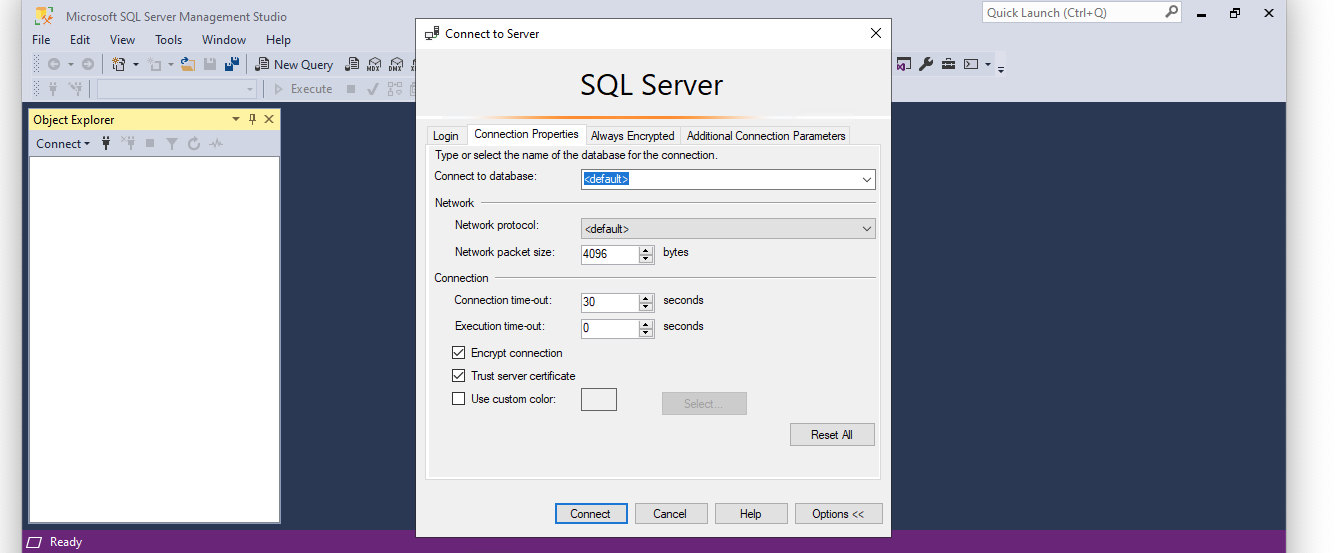Click the Navigate Backward arrow icon
Viewport: 1342px width, 553px height.
click(x=54, y=64)
